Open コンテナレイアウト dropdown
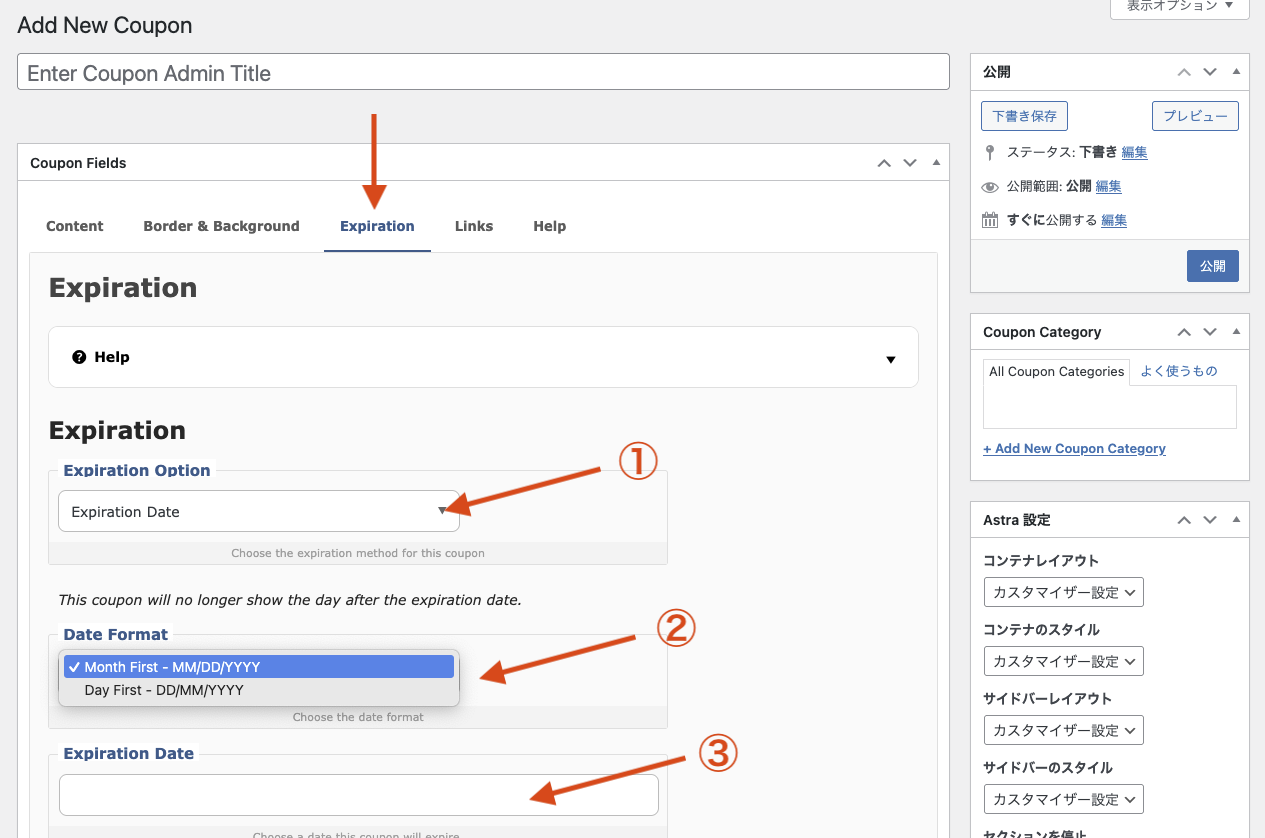 click(1063, 592)
